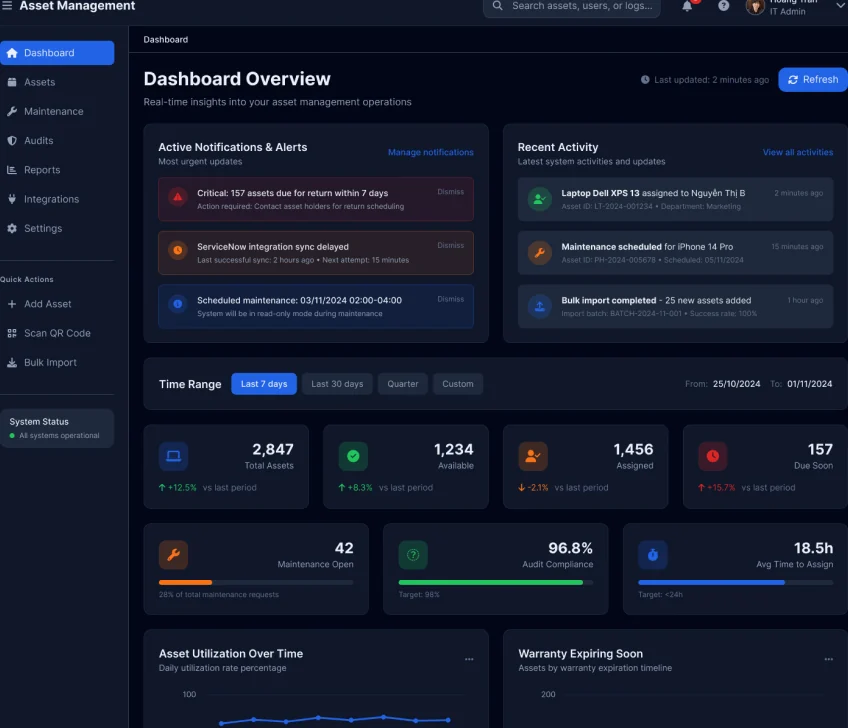Open the hamburger menu icon

pyautogui.click(x=7, y=5)
